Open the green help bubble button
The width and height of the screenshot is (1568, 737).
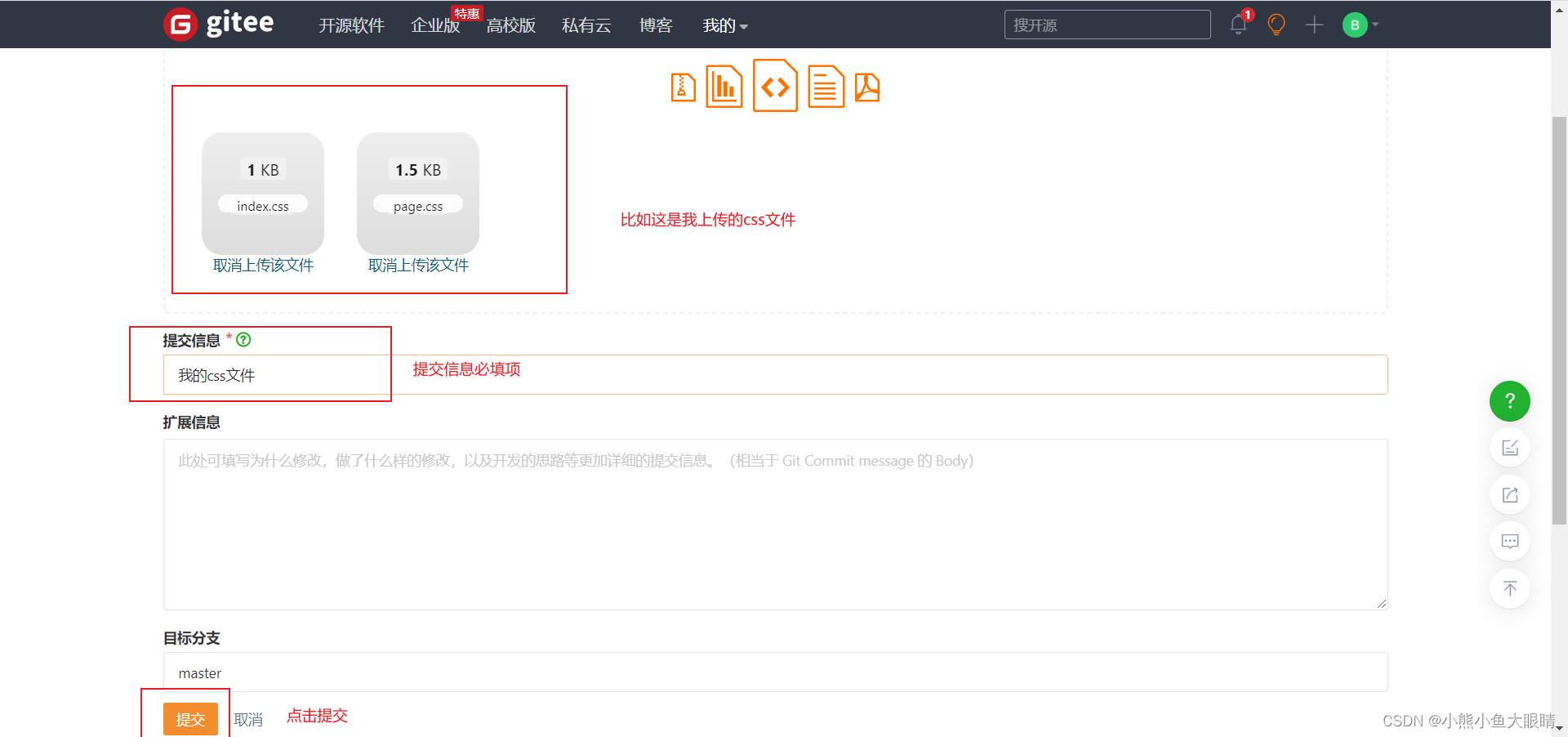click(1509, 401)
